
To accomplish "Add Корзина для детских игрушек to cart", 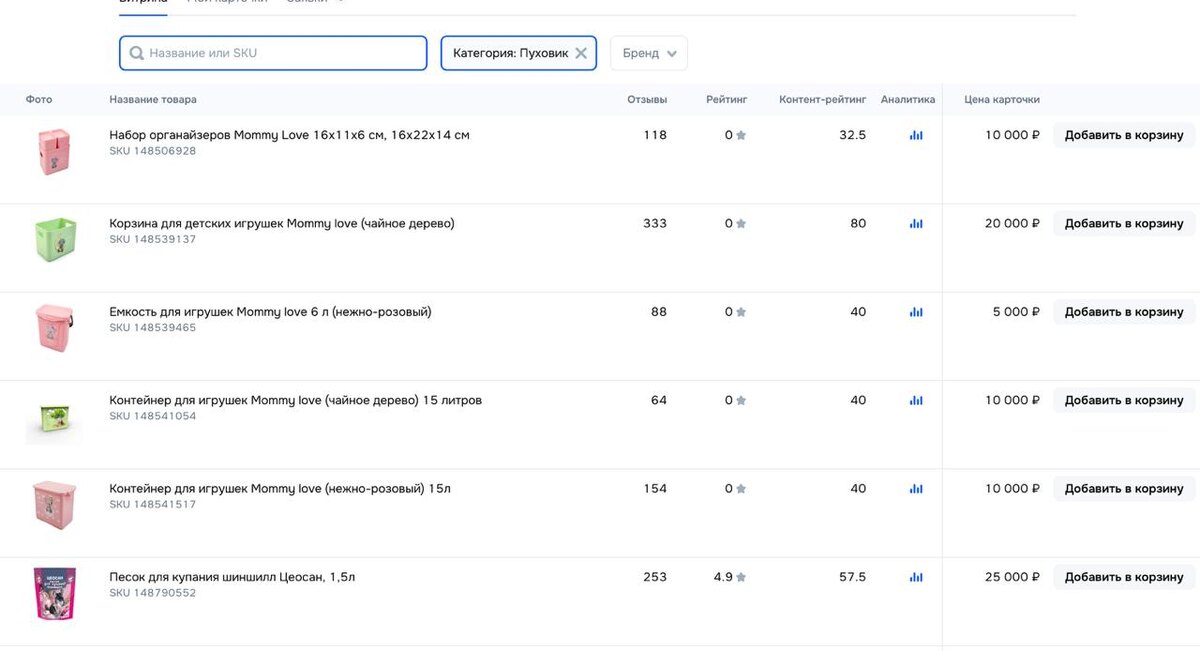I will tap(1124, 224).
